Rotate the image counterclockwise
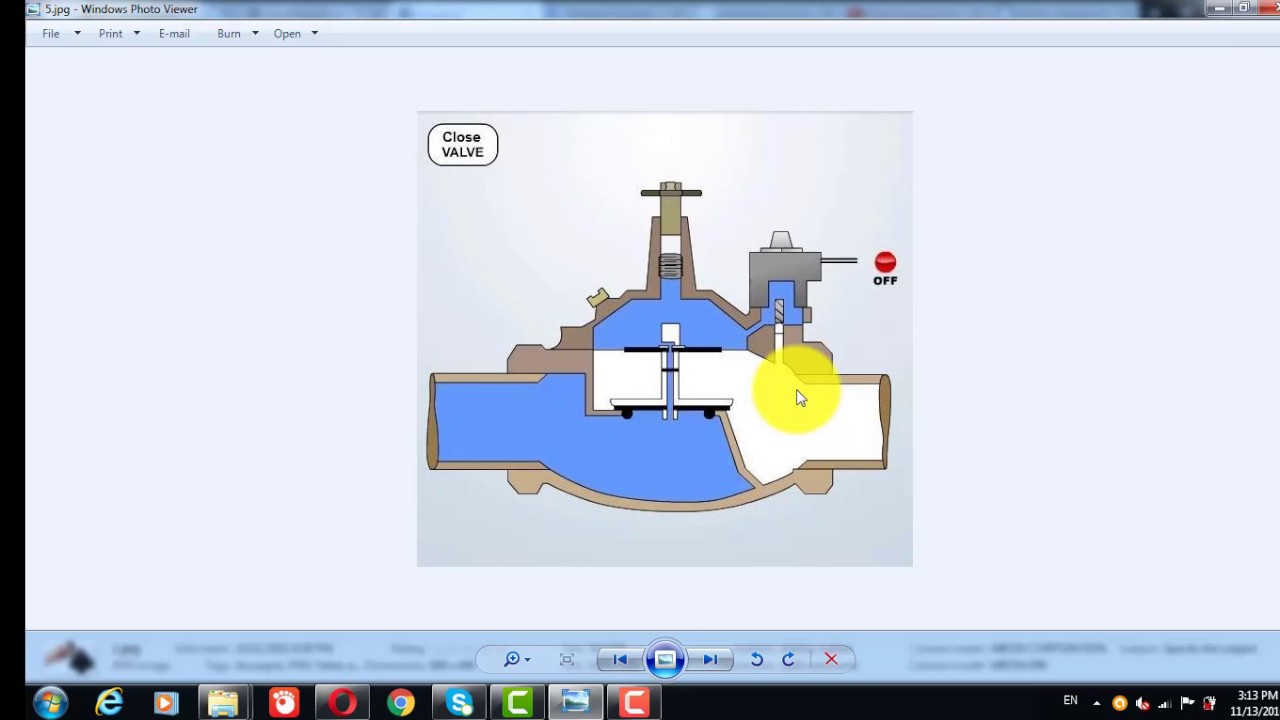 click(x=757, y=659)
